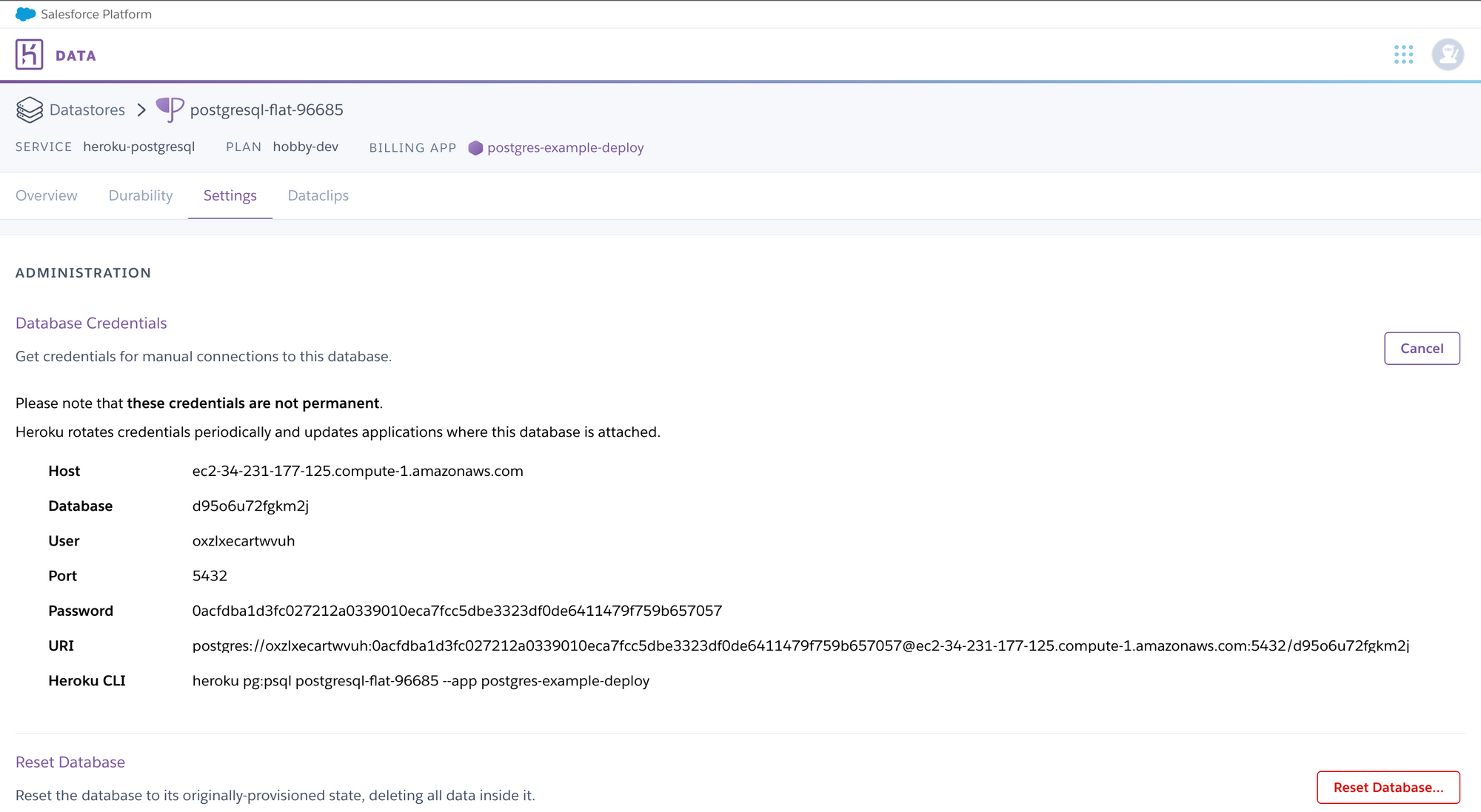The image size is (1481, 812).
Task: Click the Host field label
Action: point(64,471)
